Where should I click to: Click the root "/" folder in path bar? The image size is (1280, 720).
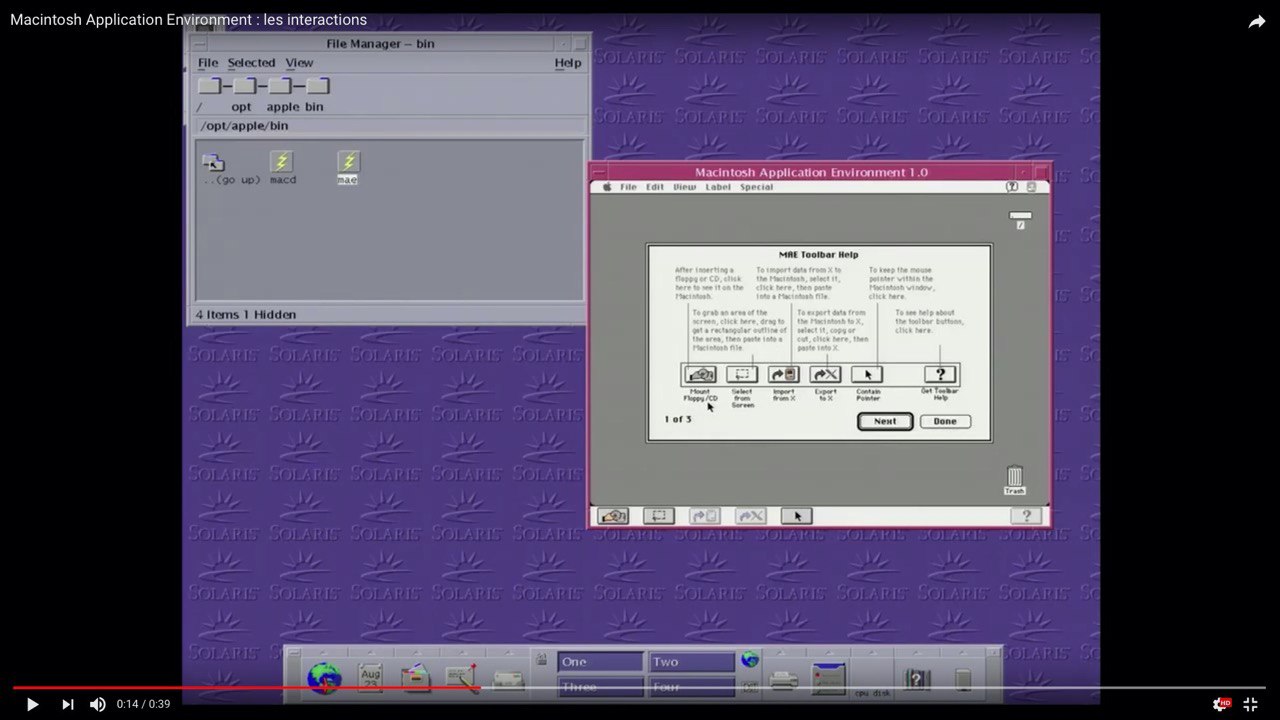(208, 87)
